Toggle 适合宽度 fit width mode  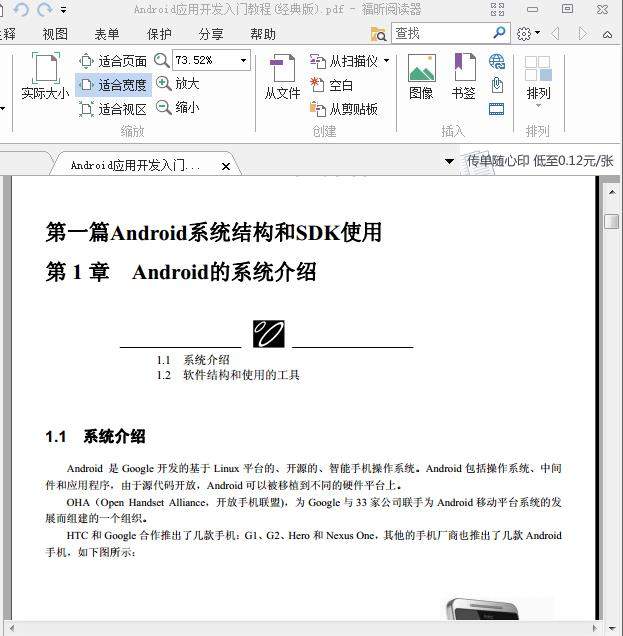coord(114,85)
